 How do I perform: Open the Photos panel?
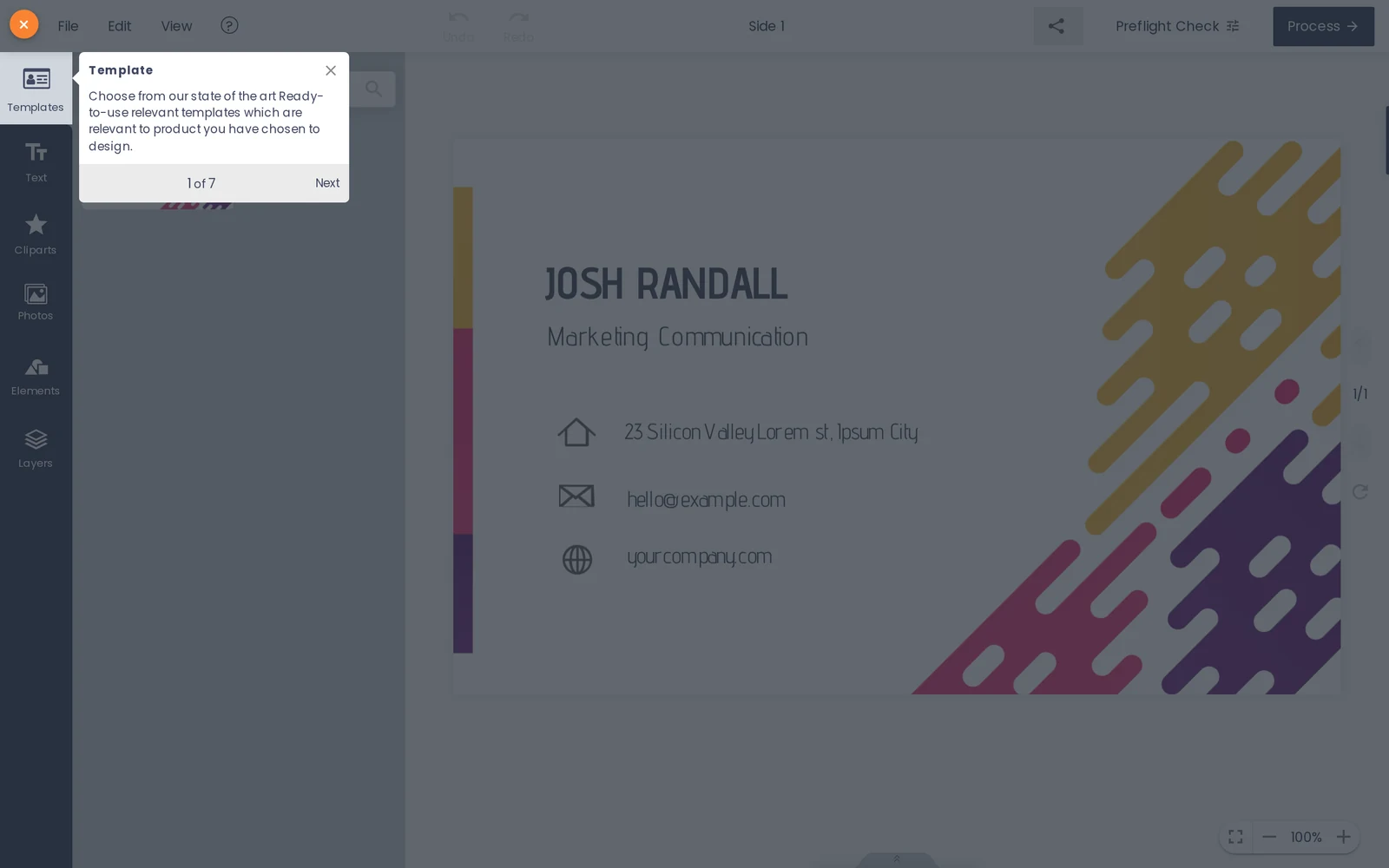pos(36,302)
